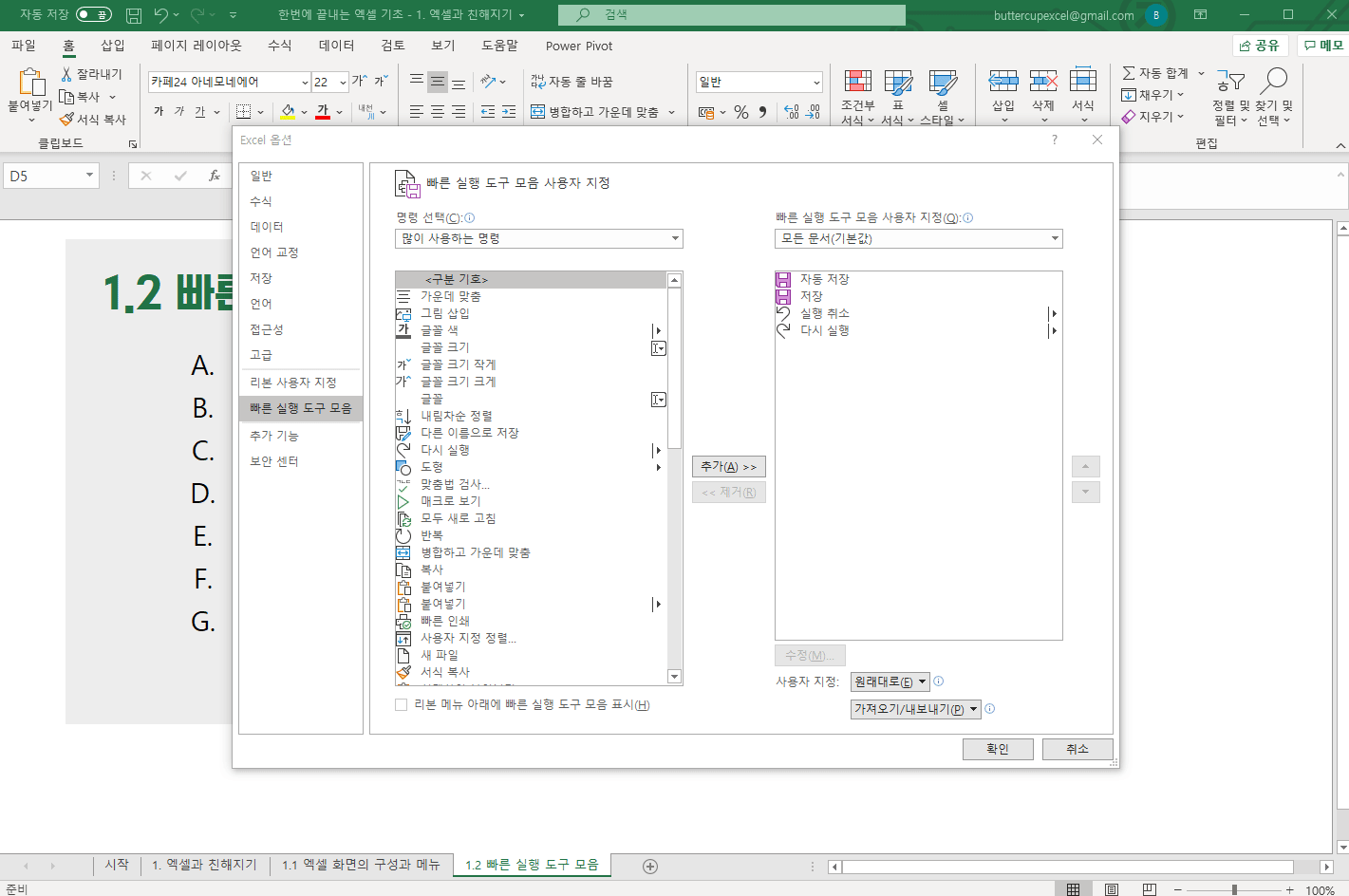Click the help question mark in Excel Options

(x=1055, y=140)
